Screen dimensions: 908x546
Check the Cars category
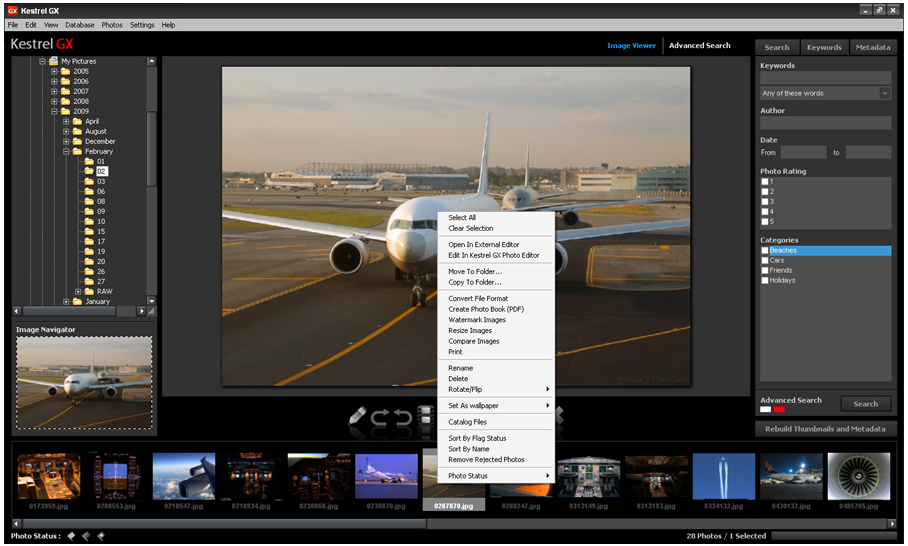(x=765, y=261)
